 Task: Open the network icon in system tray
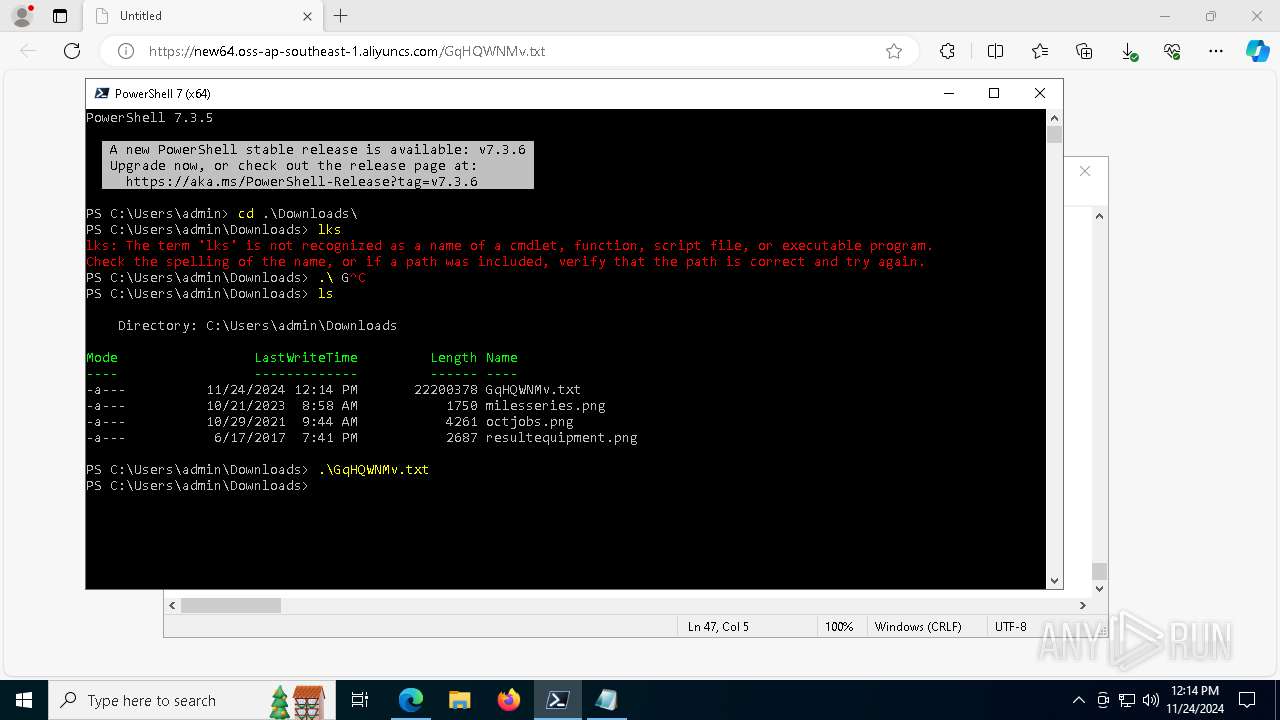(1127, 700)
